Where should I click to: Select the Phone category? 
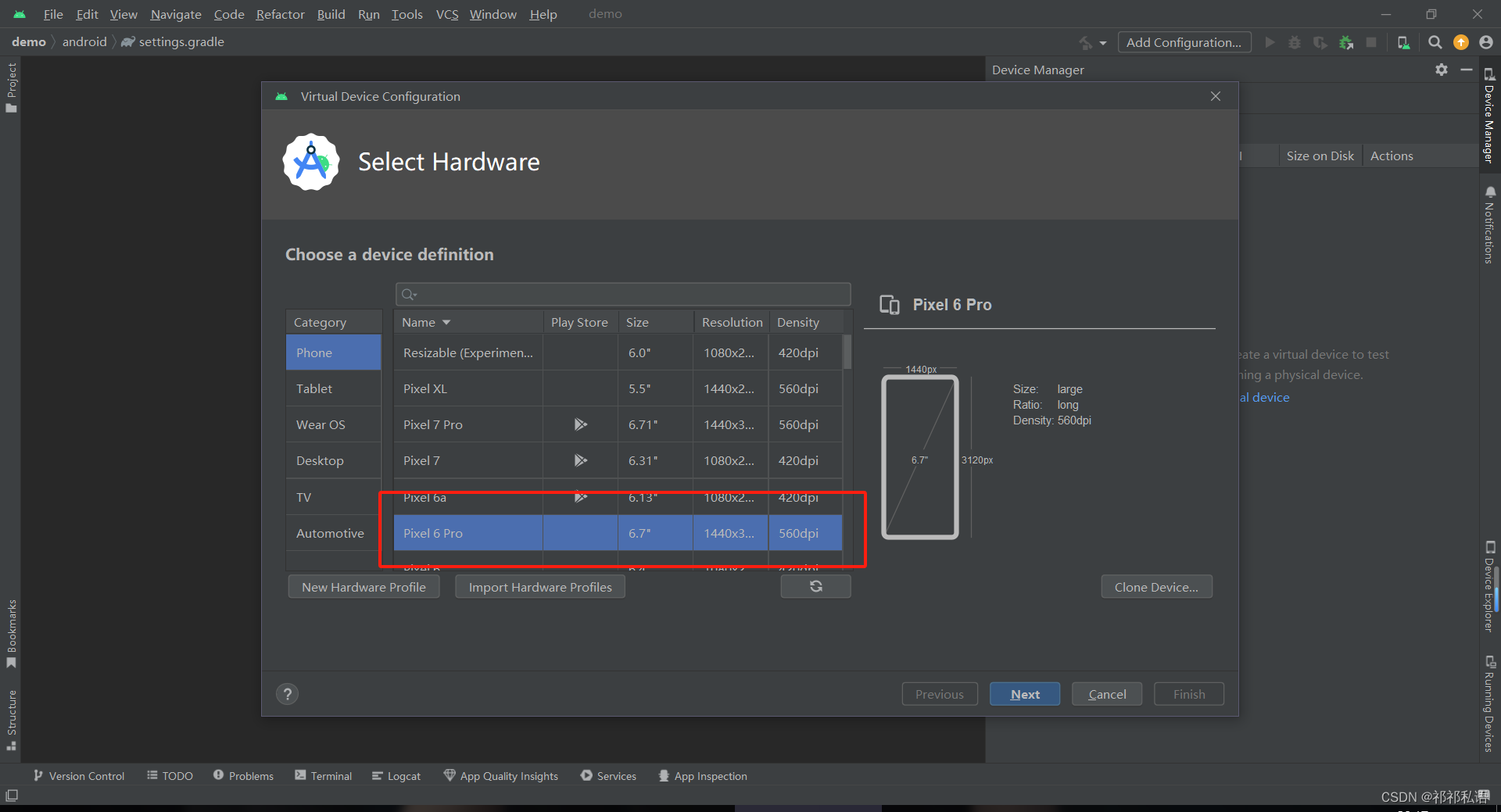pos(333,352)
